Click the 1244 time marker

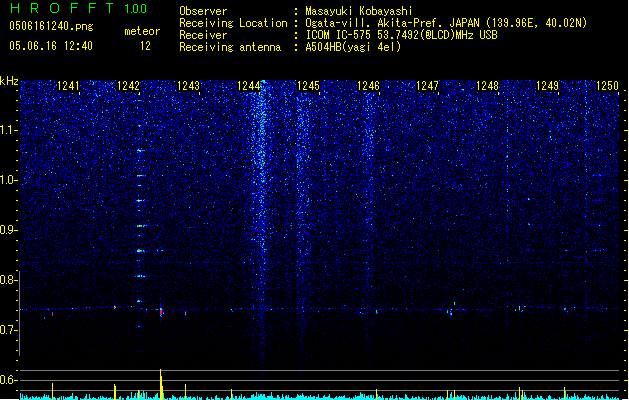click(x=248, y=86)
